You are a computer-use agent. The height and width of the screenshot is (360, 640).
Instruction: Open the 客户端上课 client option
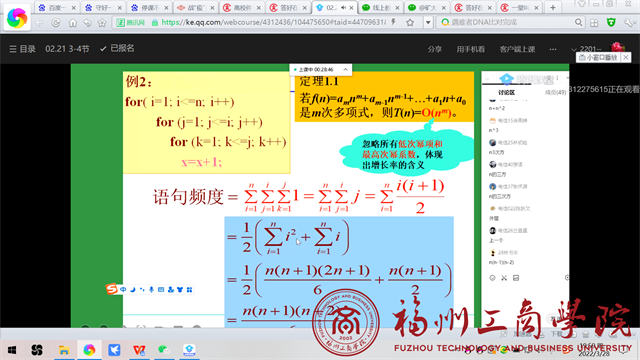pyautogui.click(x=517, y=49)
